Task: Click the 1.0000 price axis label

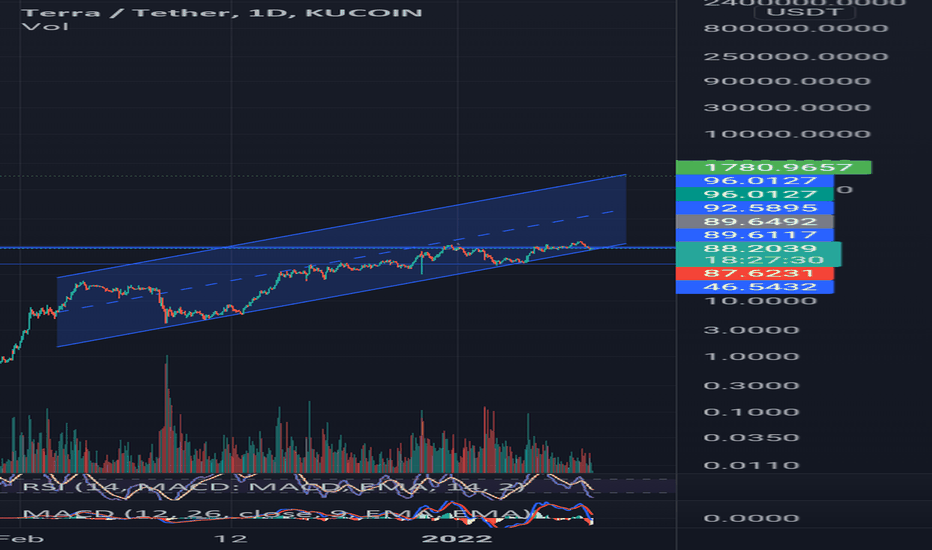Action: [751, 357]
